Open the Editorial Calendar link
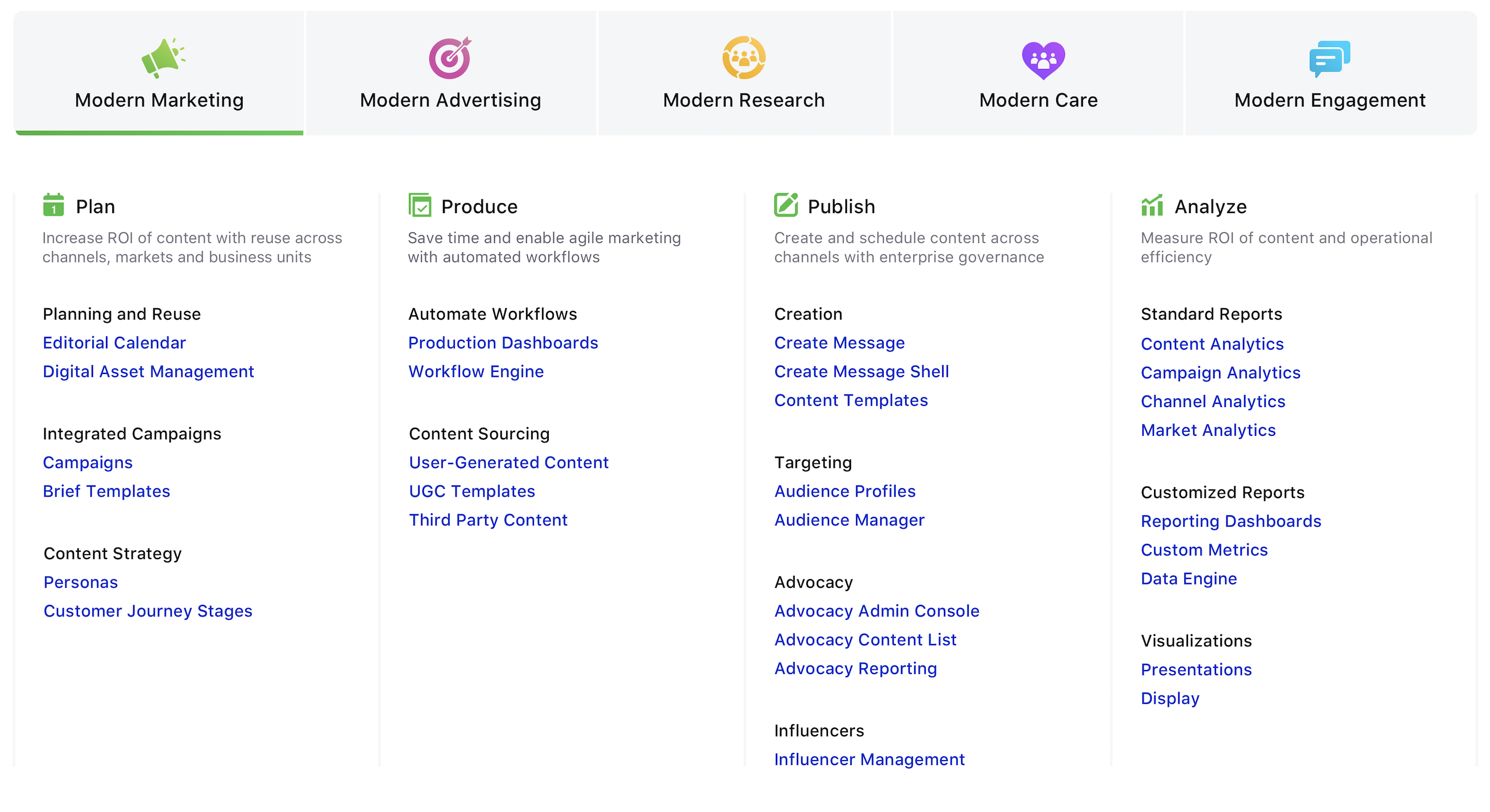Viewport: 1490px width, 812px height. [114, 342]
